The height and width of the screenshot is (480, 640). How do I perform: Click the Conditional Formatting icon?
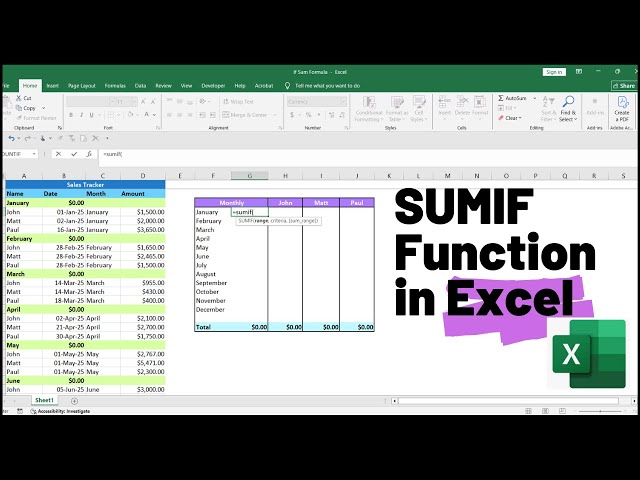pos(369,102)
